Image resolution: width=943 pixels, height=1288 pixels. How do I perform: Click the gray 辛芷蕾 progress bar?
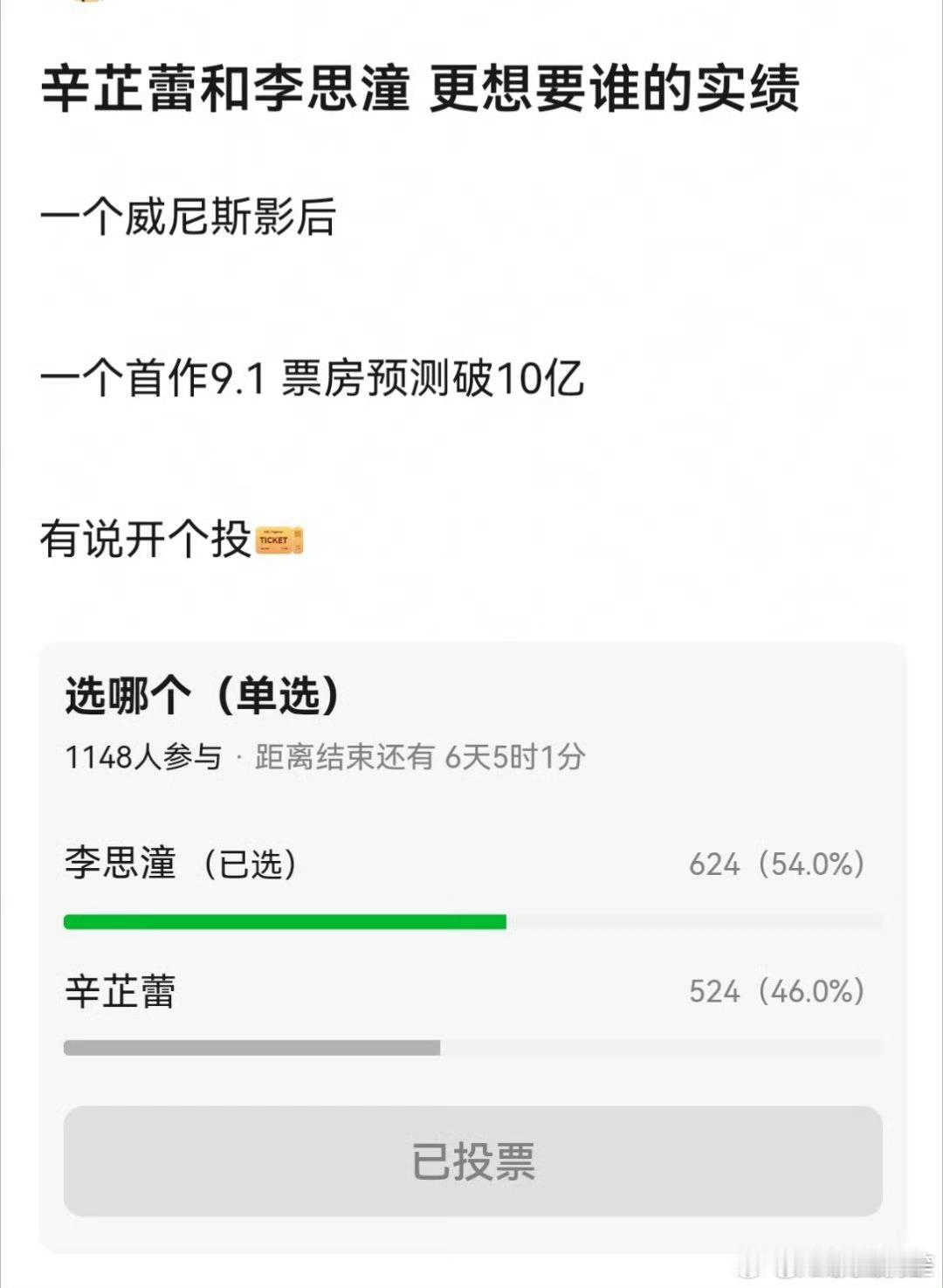pyautogui.click(x=251, y=1048)
